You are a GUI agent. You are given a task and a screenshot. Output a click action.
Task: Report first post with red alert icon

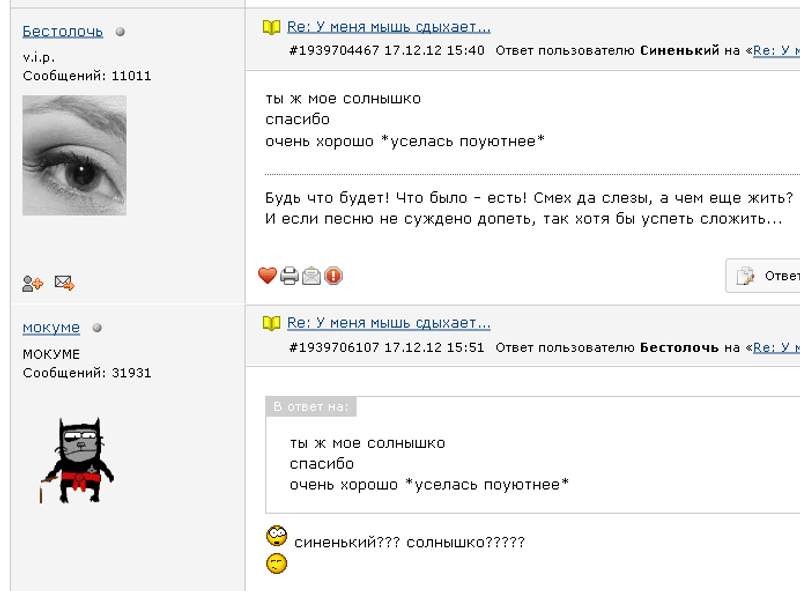coord(333,275)
